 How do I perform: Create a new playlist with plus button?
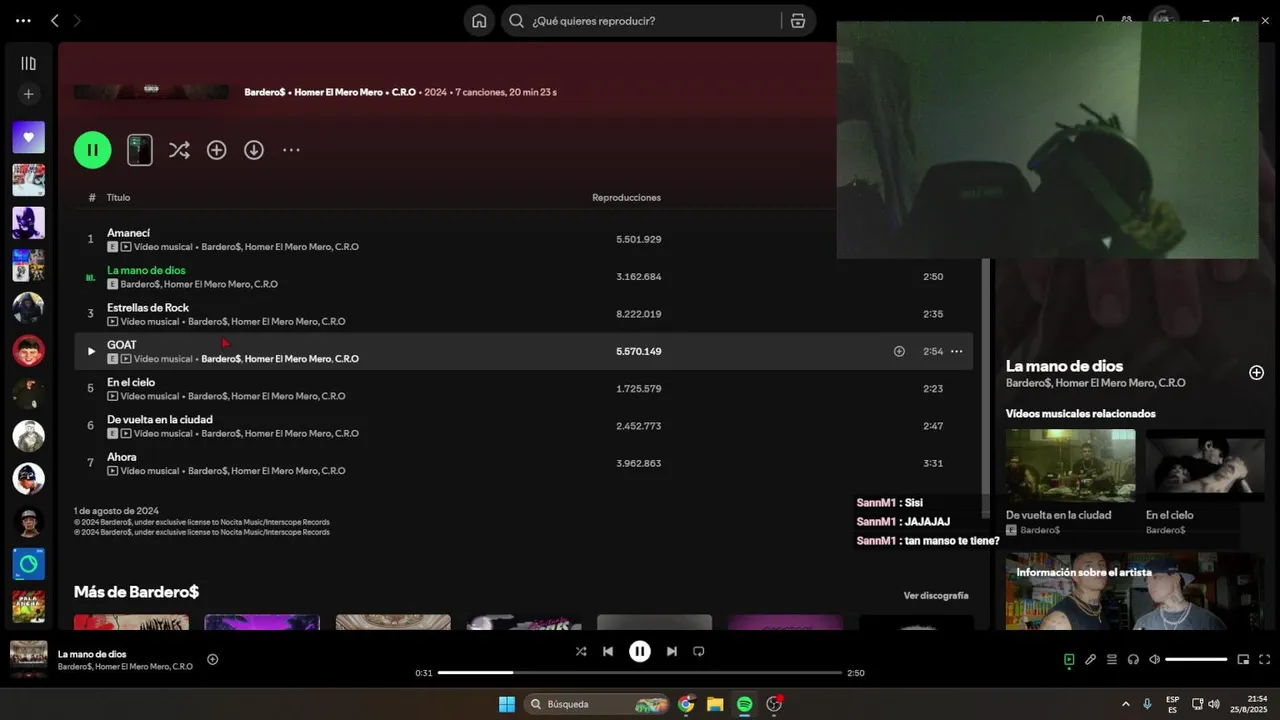click(28, 94)
